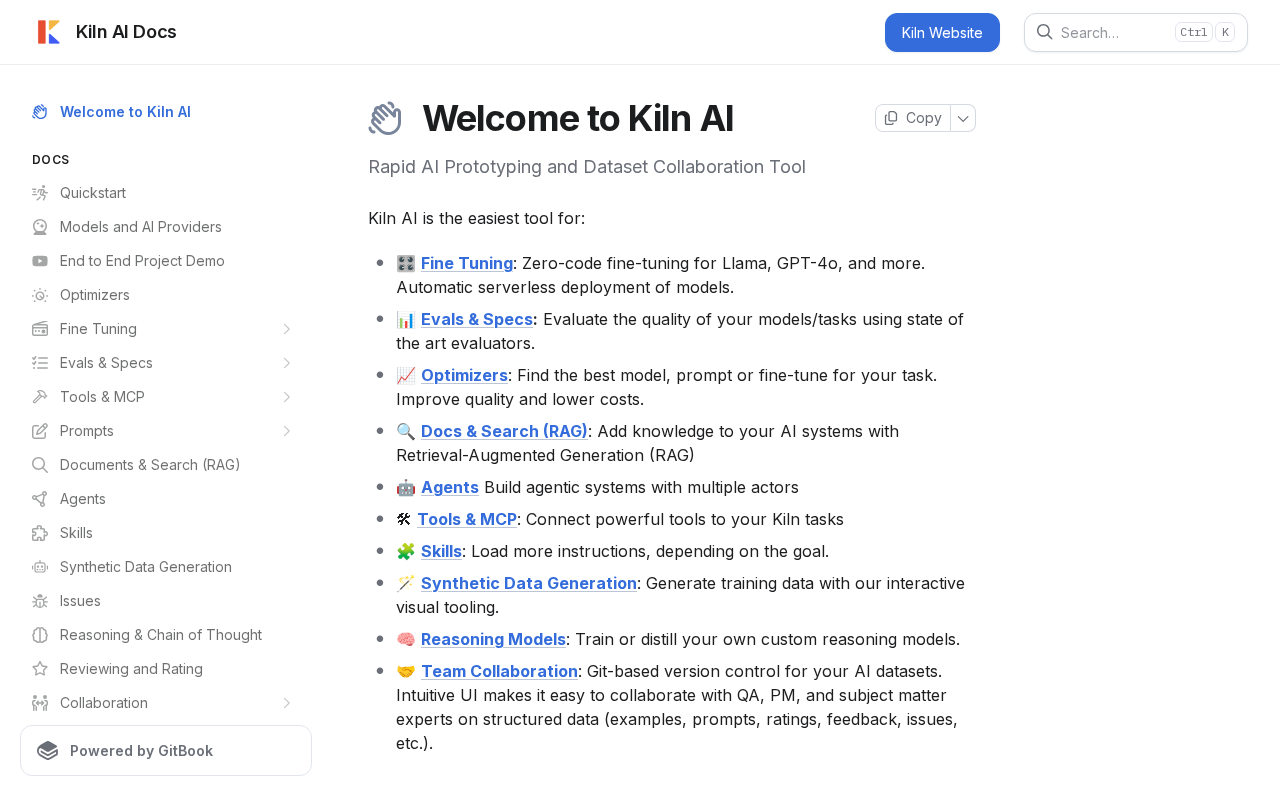This screenshot has height=800, width=1280.
Task: Click the Kiln Website button
Action: click(942, 32)
